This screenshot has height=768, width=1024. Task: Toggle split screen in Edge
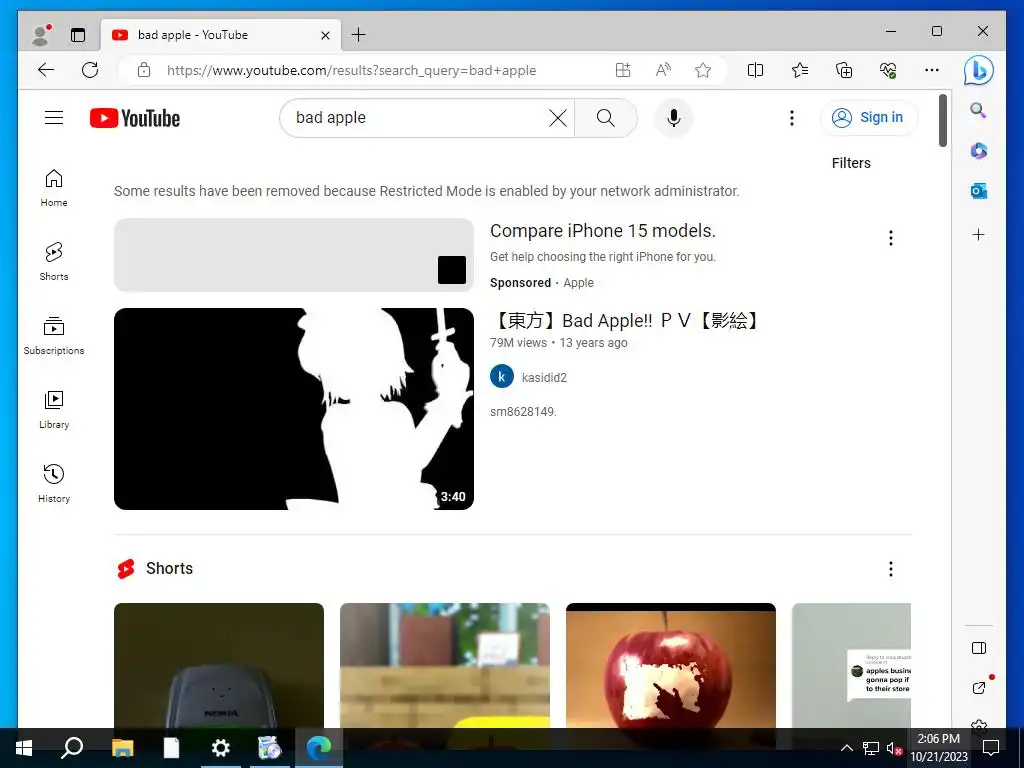(755, 71)
